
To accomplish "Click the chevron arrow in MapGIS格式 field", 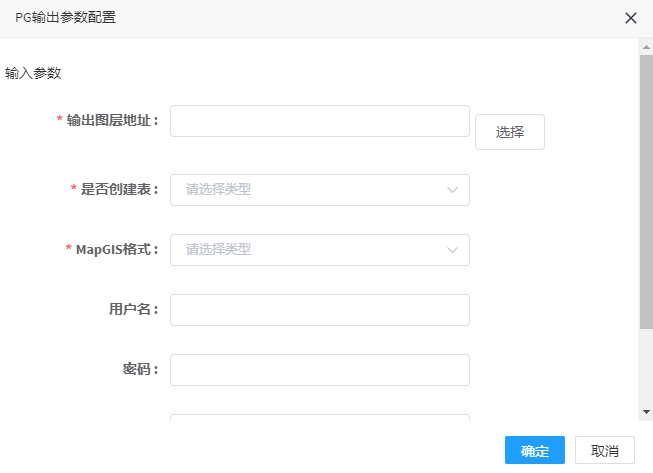I will [x=452, y=250].
